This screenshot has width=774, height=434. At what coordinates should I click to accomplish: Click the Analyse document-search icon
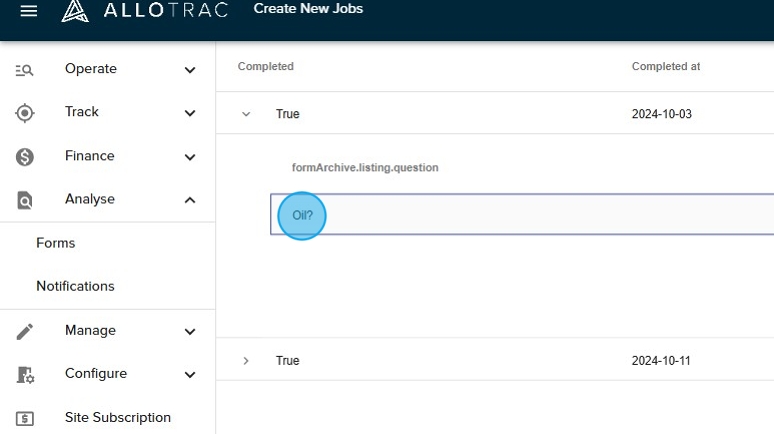(x=25, y=200)
